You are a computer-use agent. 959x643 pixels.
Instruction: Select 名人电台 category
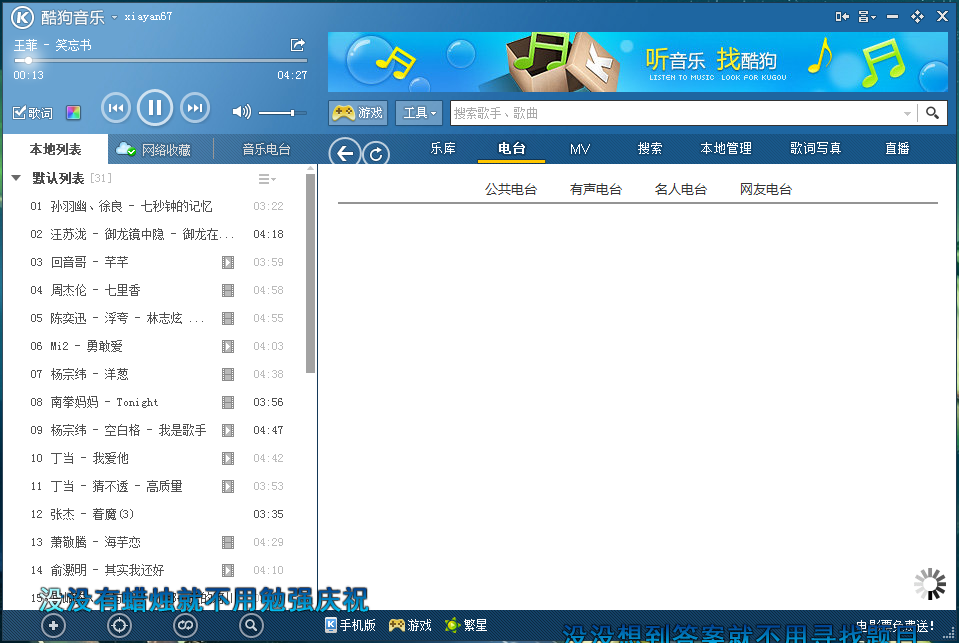681,190
